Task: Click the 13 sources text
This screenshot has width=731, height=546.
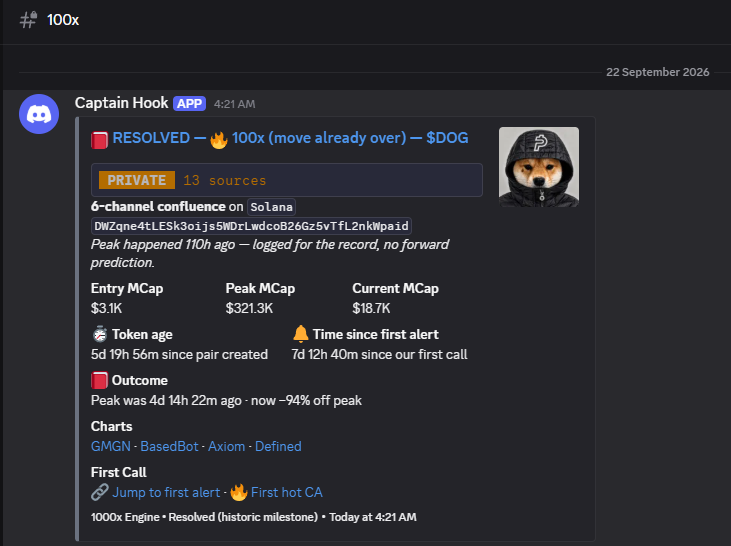Action: pos(224,180)
